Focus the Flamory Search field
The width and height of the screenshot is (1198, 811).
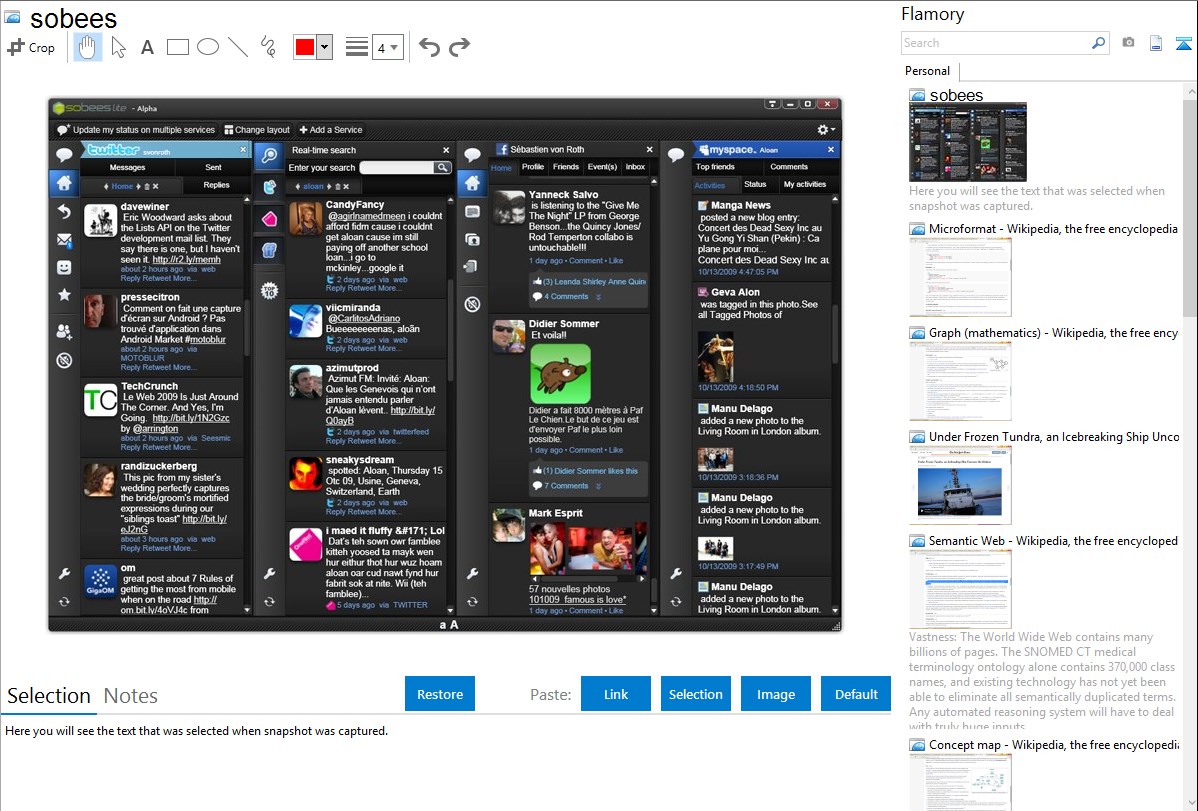(996, 43)
